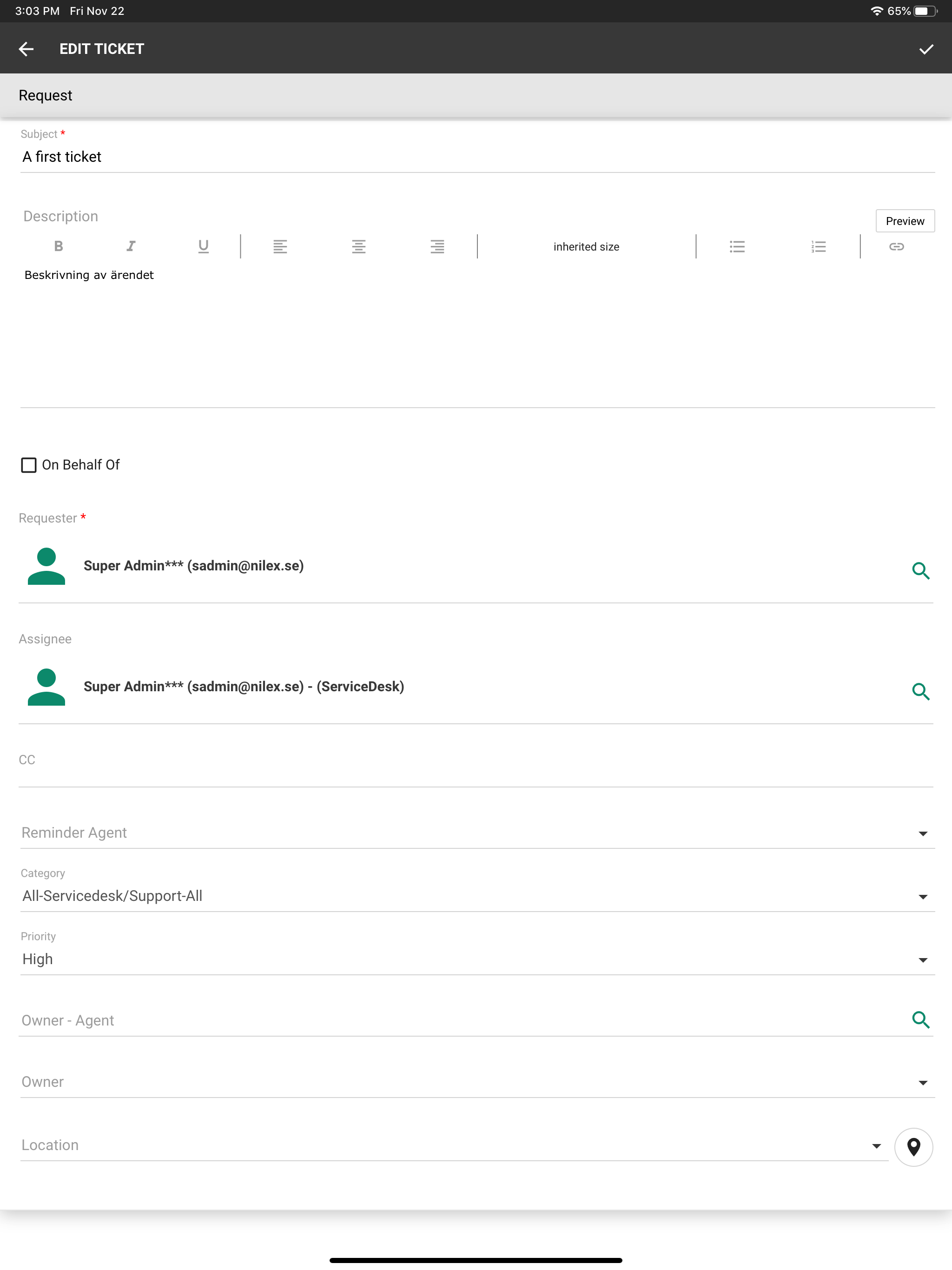This screenshot has height=1270, width=952.
Task: Insert bulleted list in description
Action: tap(737, 246)
